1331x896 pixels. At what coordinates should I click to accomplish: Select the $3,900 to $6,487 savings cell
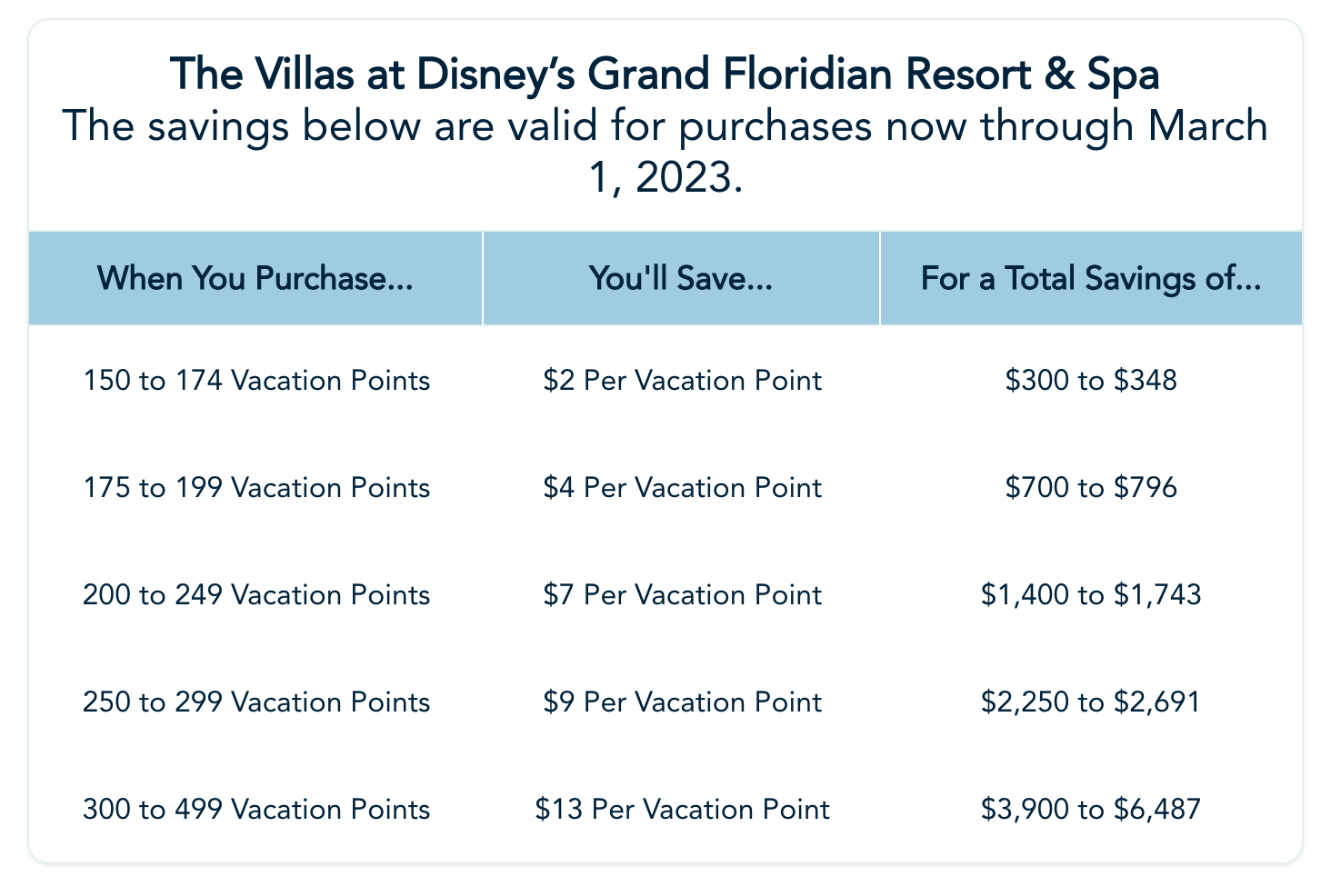[1091, 810]
